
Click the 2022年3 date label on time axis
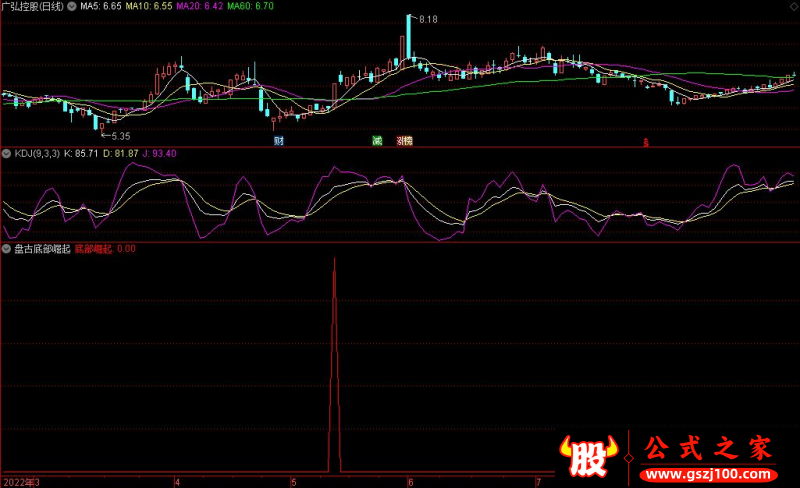pos(20,481)
